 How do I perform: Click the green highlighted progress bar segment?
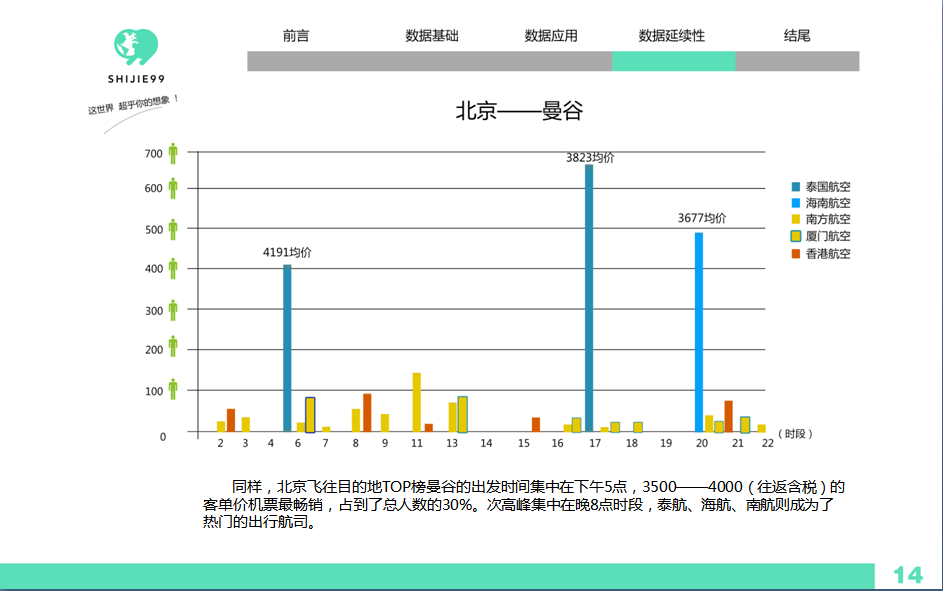pyautogui.click(x=674, y=61)
